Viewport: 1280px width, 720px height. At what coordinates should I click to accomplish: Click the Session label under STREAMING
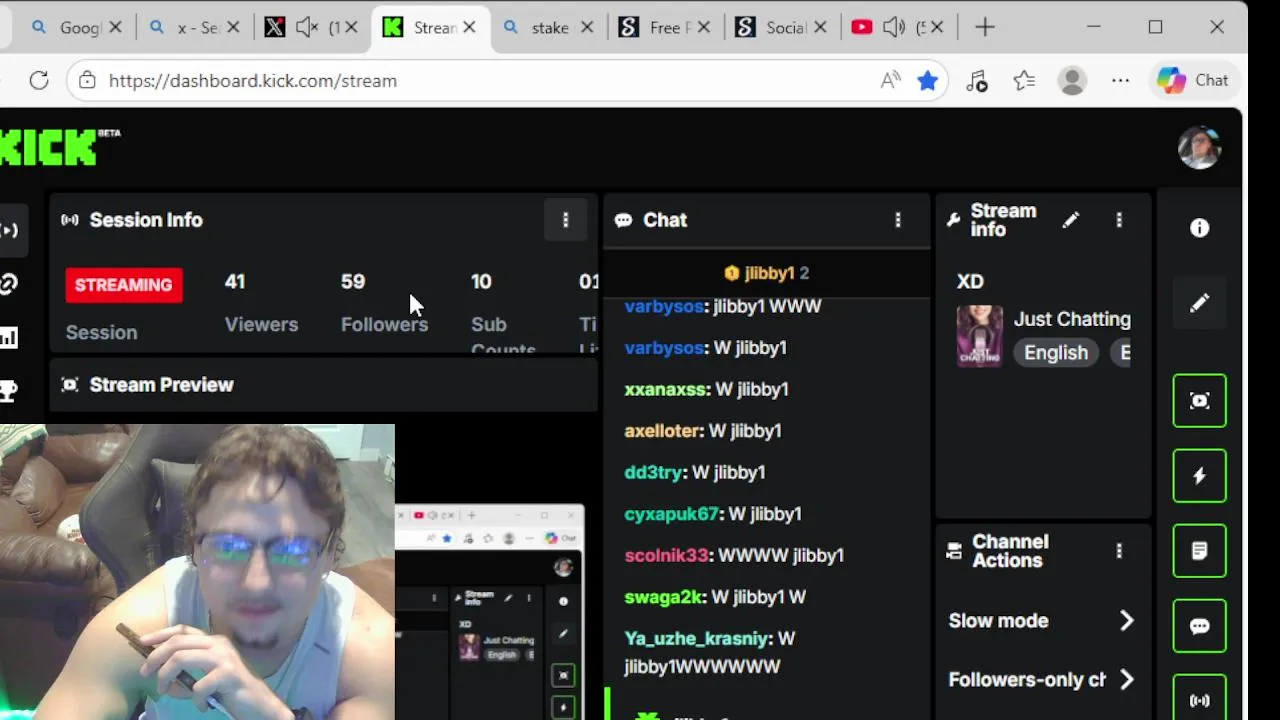tap(102, 333)
